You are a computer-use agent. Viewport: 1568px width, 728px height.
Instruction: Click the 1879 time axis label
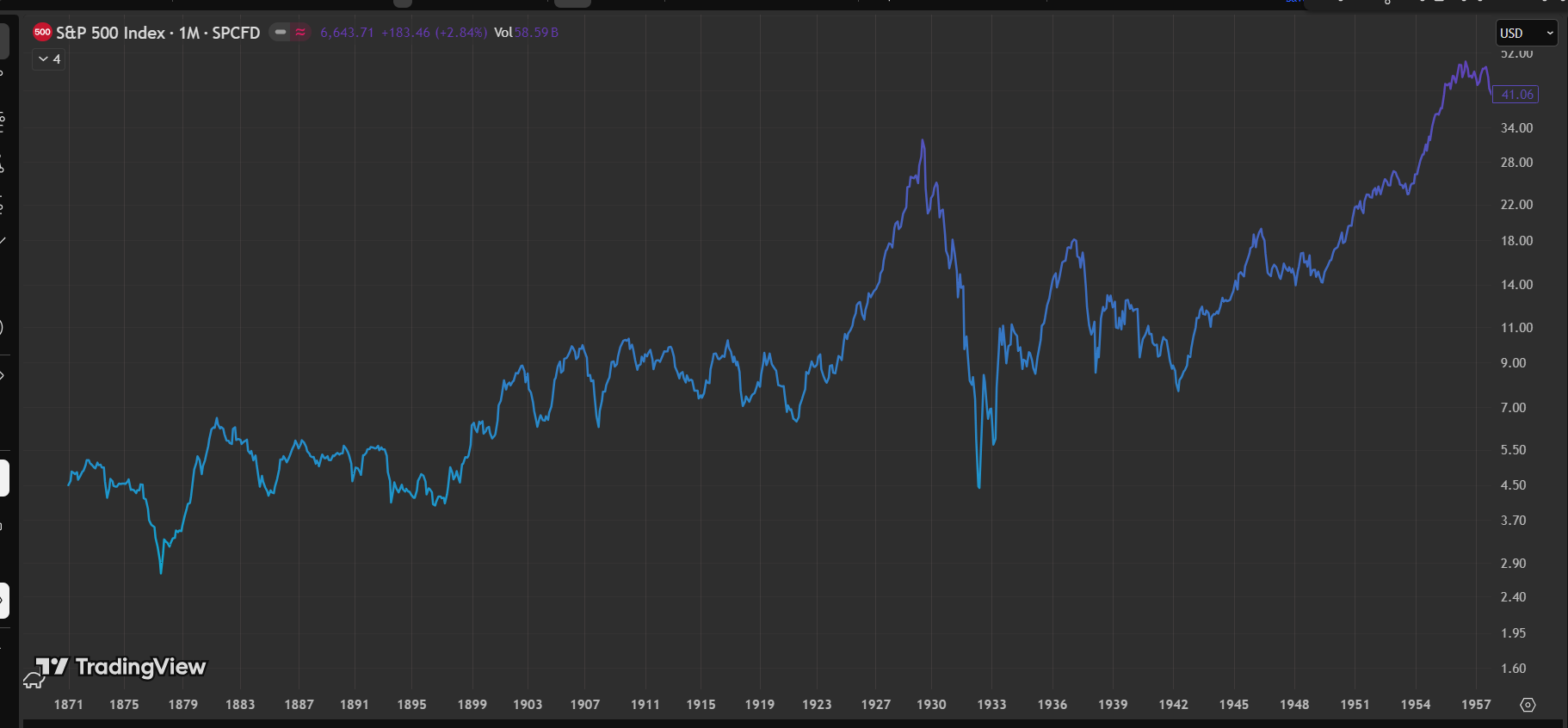(183, 705)
